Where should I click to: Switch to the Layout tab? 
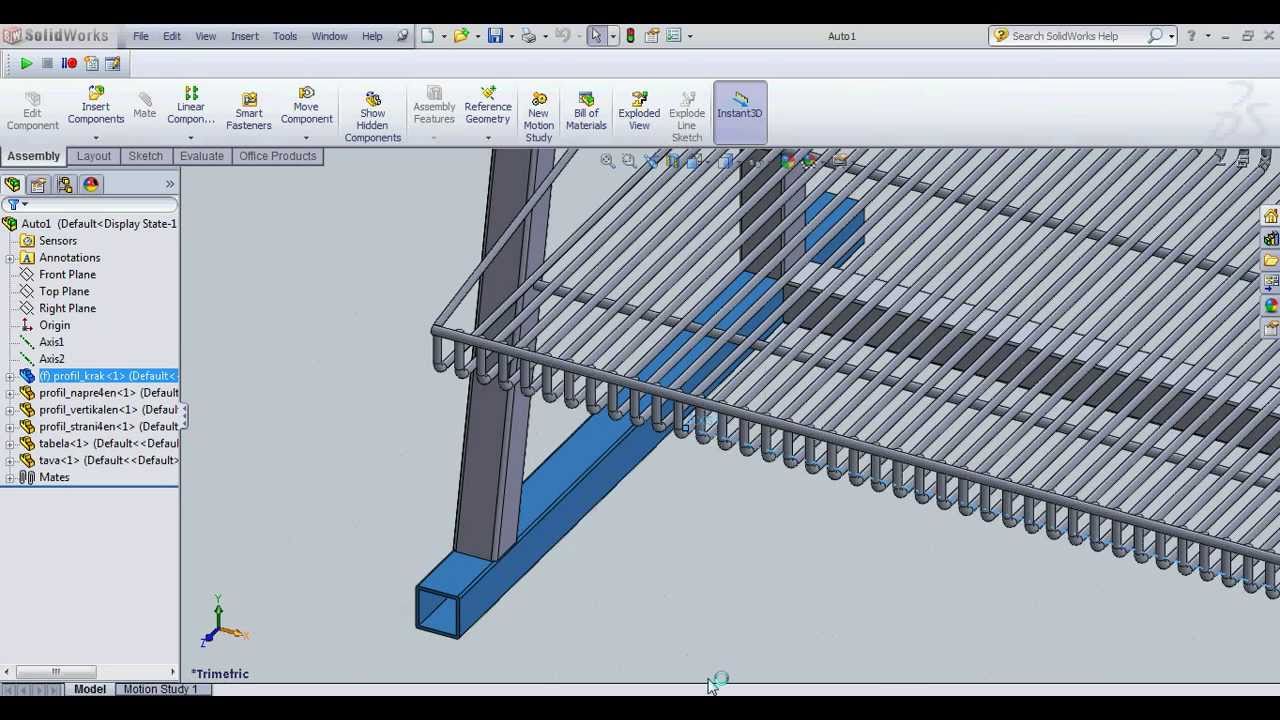(94, 156)
